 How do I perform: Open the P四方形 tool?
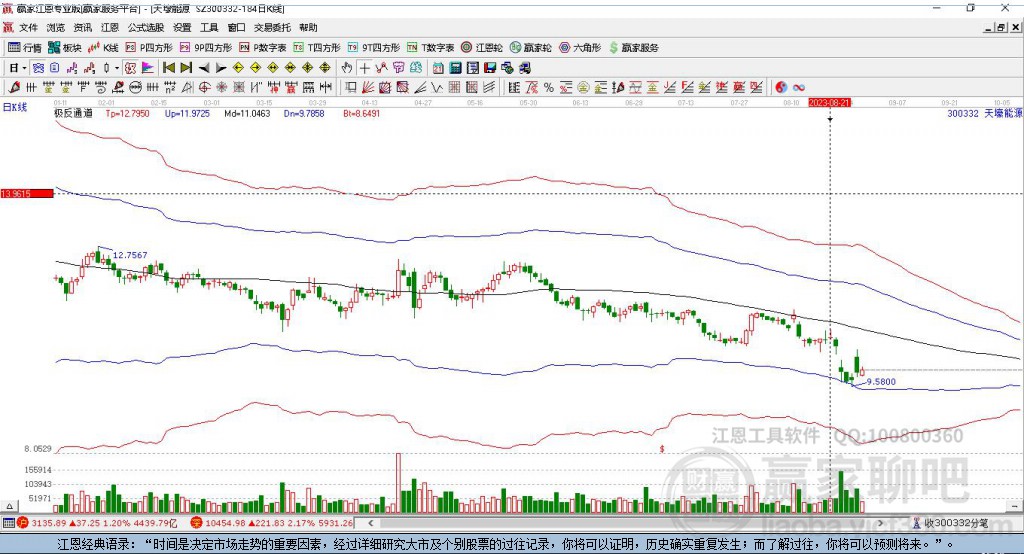tap(149, 48)
